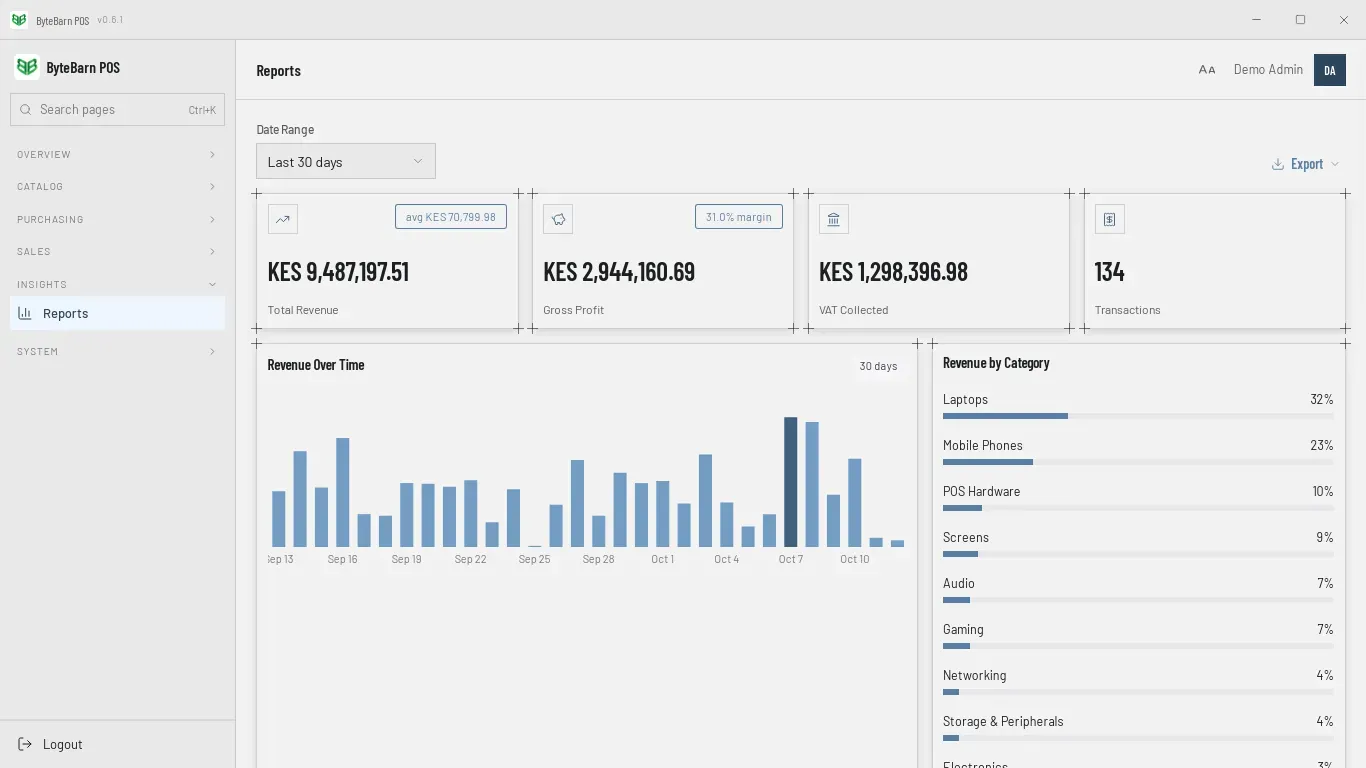This screenshot has width=1366, height=768.
Task: Expand the Sales sidebar section
Action: [117, 252]
